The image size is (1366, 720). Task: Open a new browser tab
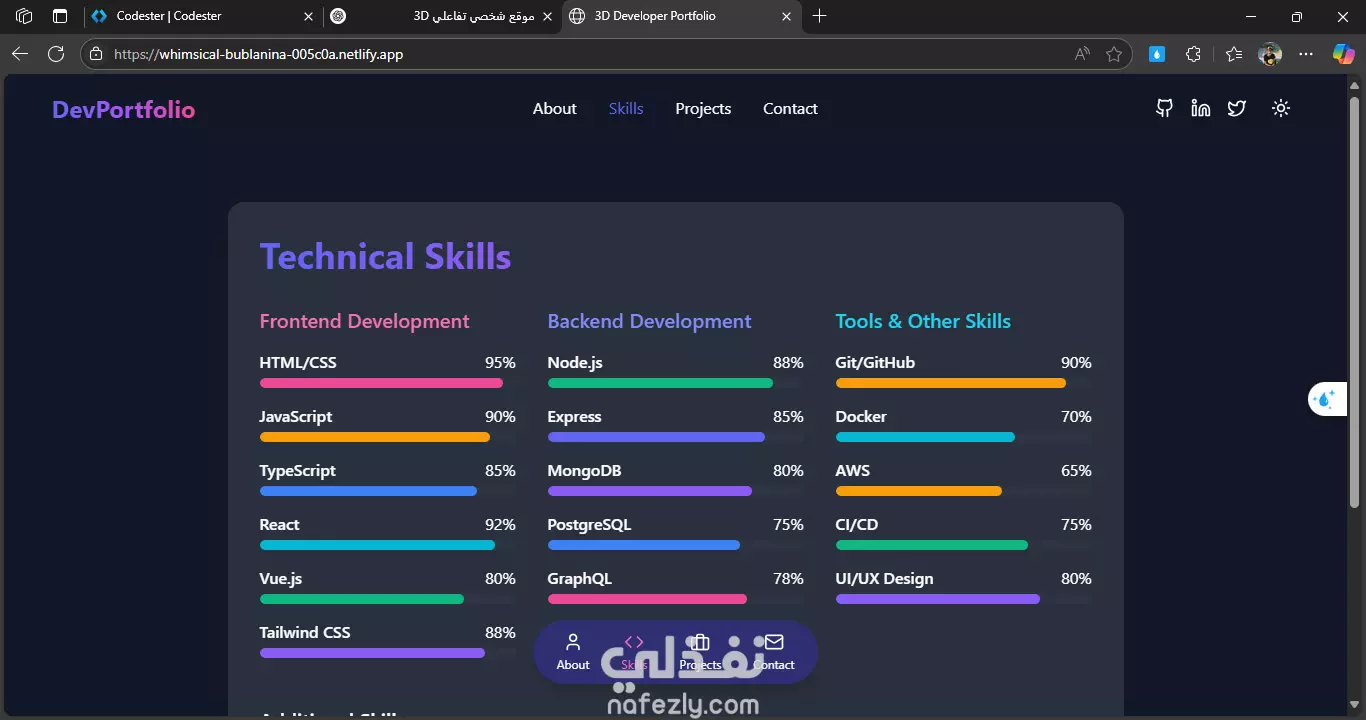(x=820, y=16)
